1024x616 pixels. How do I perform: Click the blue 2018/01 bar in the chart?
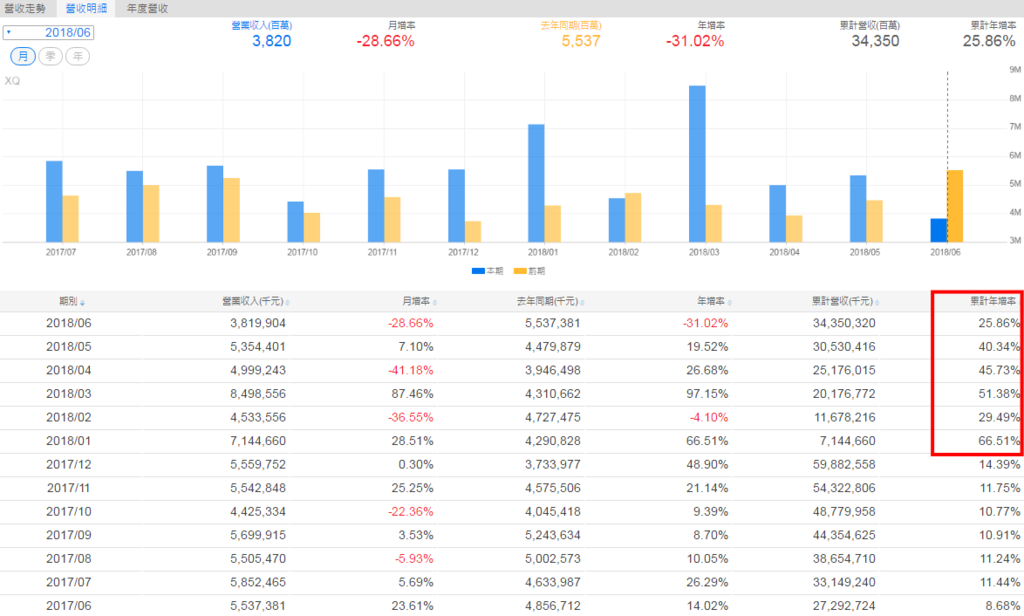pos(536,184)
